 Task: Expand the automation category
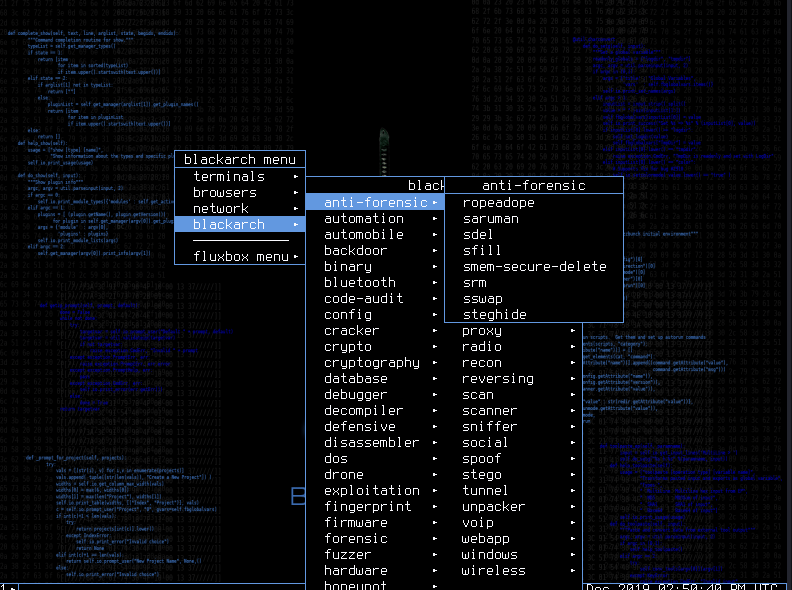click(x=375, y=219)
